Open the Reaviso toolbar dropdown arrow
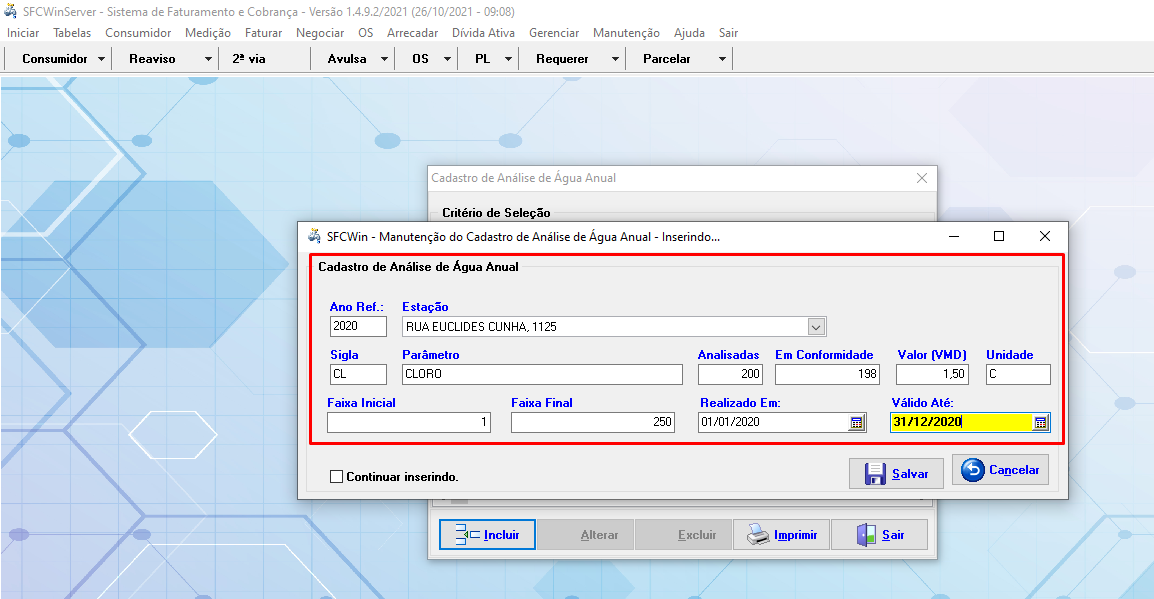 pyautogui.click(x=208, y=59)
